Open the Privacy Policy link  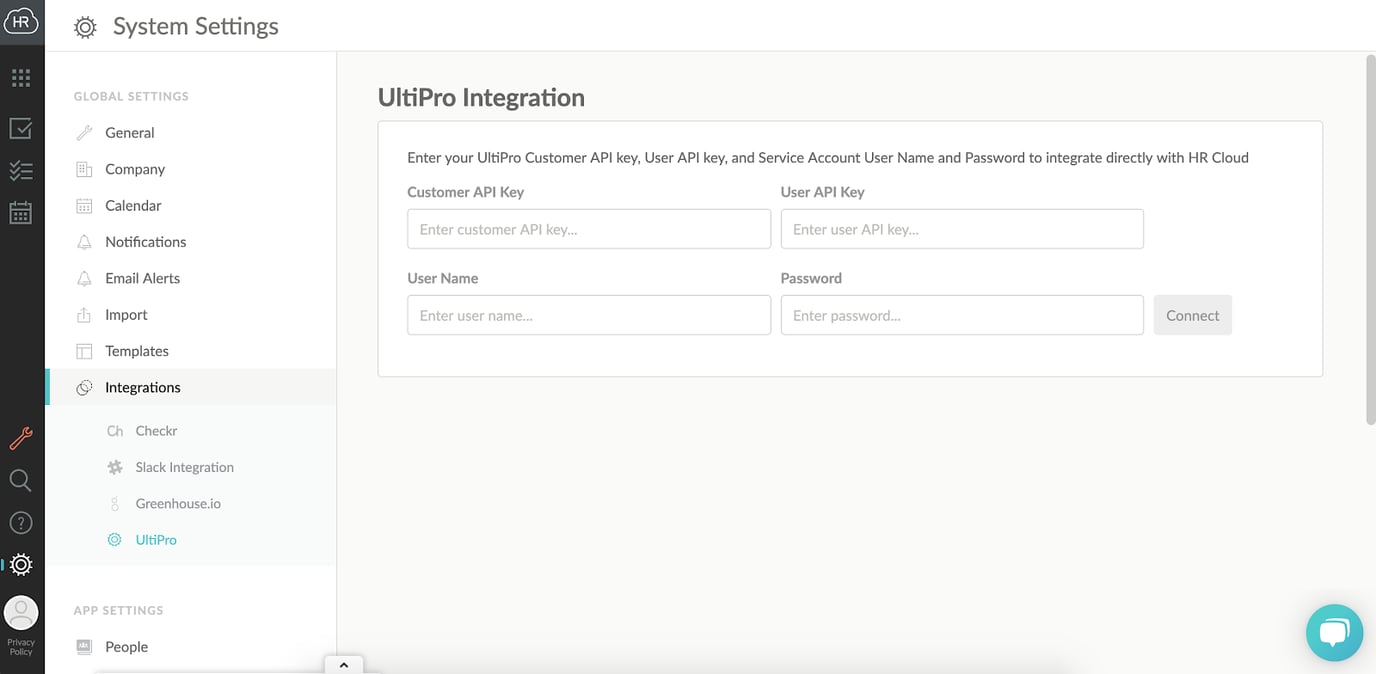tap(21, 647)
